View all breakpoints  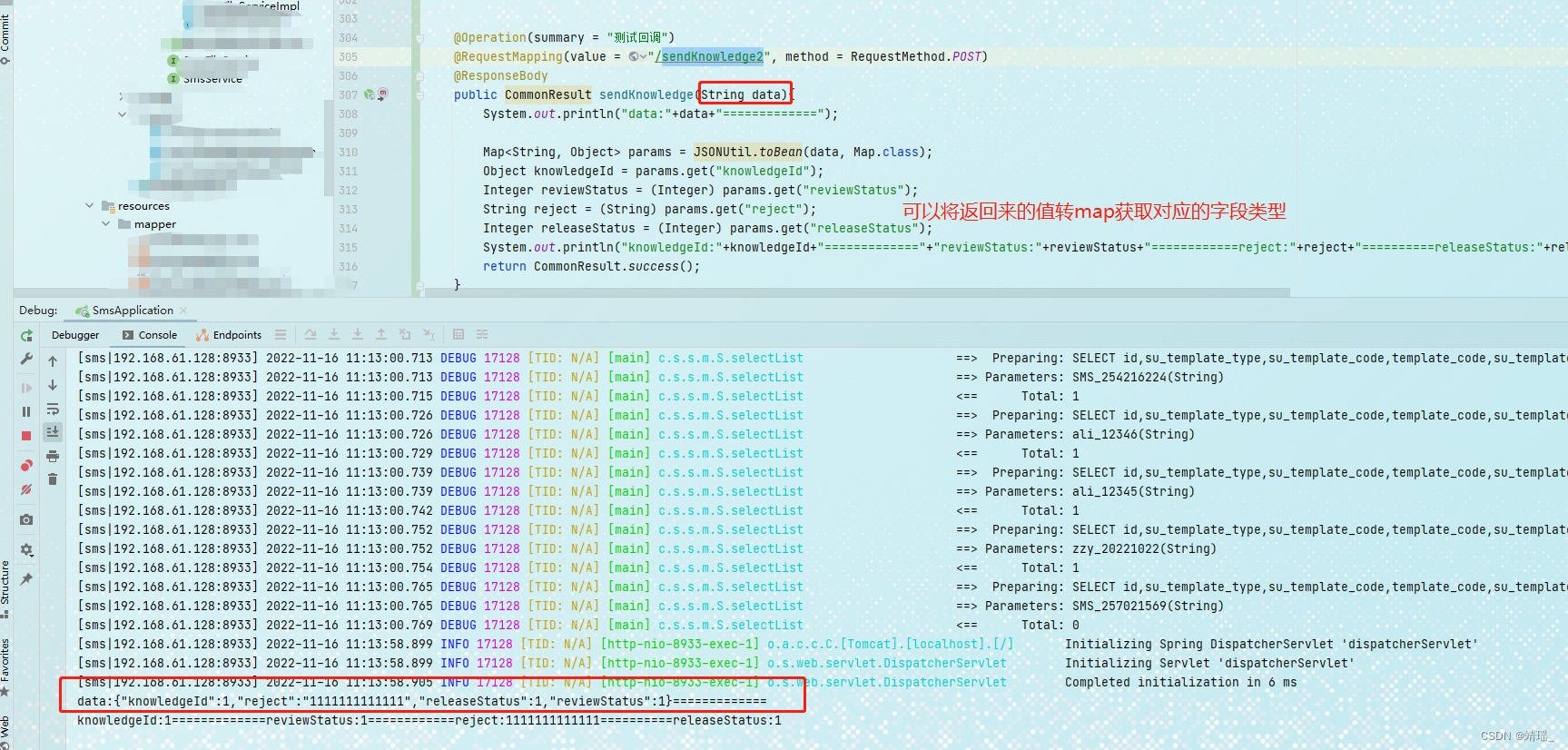tap(26, 466)
